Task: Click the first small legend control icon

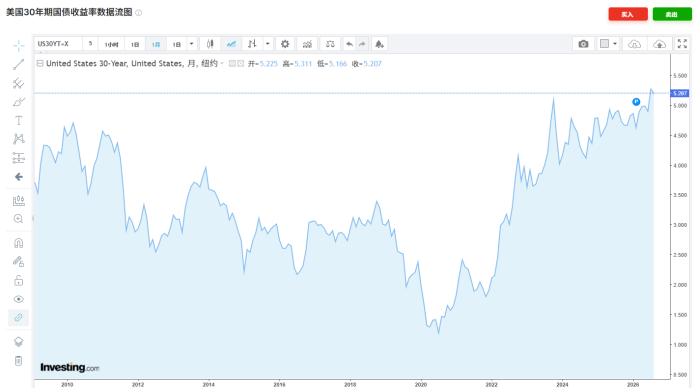Action: click(232, 64)
